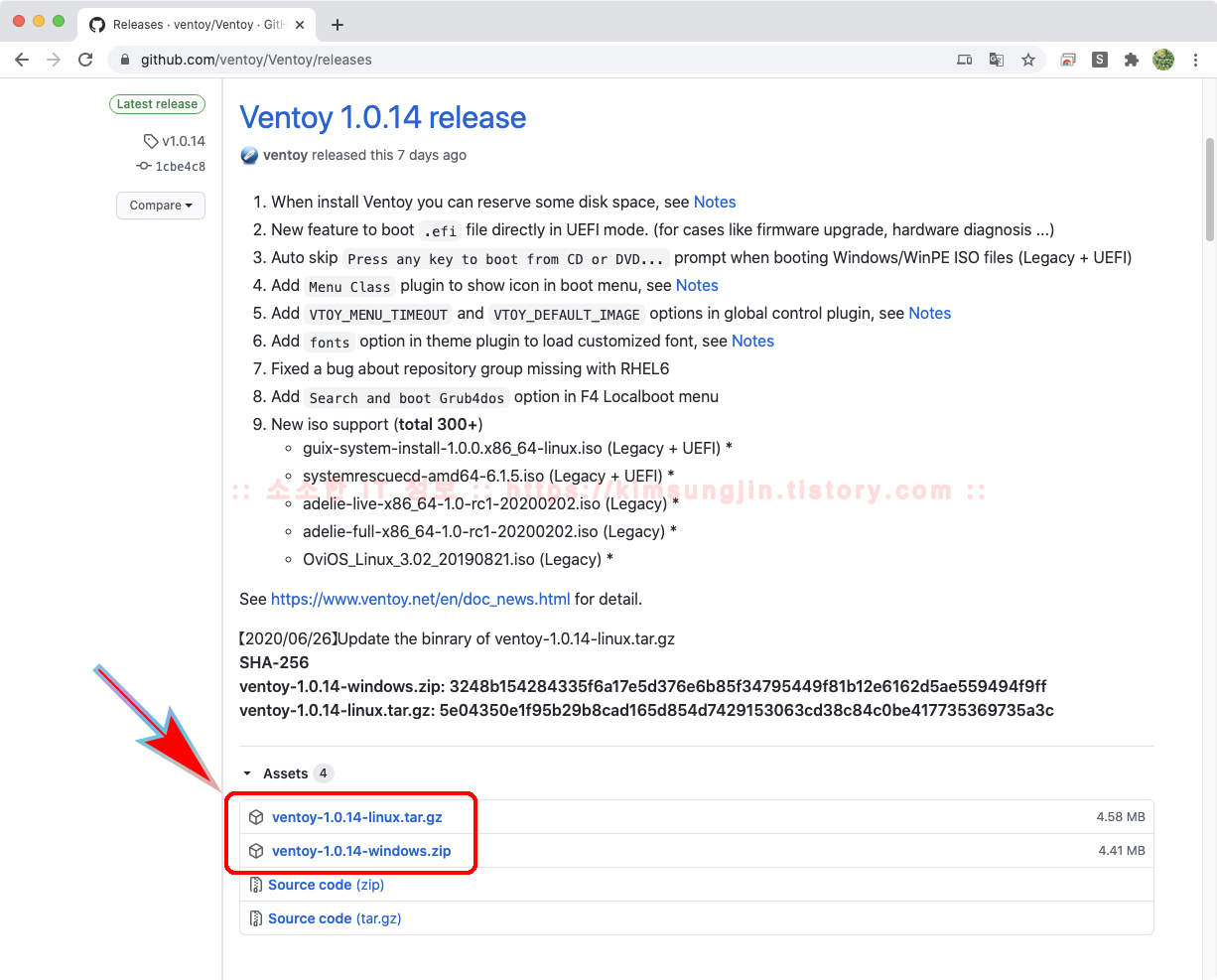Click the OviOS_Linux_3.02_20190821.iso list item
The image size is (1217, 980).
458,559
